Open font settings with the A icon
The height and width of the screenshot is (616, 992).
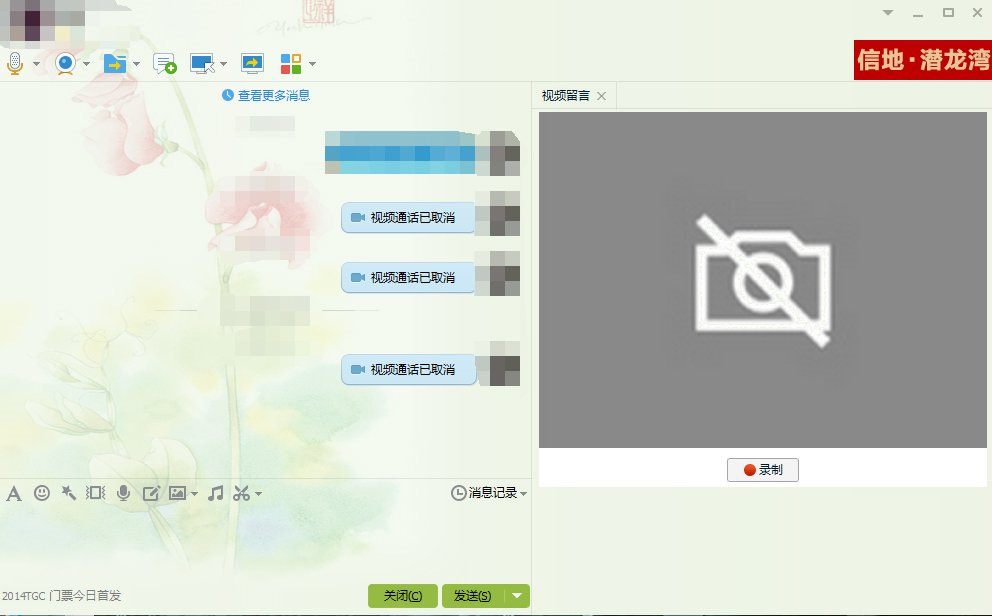point(14,493)
